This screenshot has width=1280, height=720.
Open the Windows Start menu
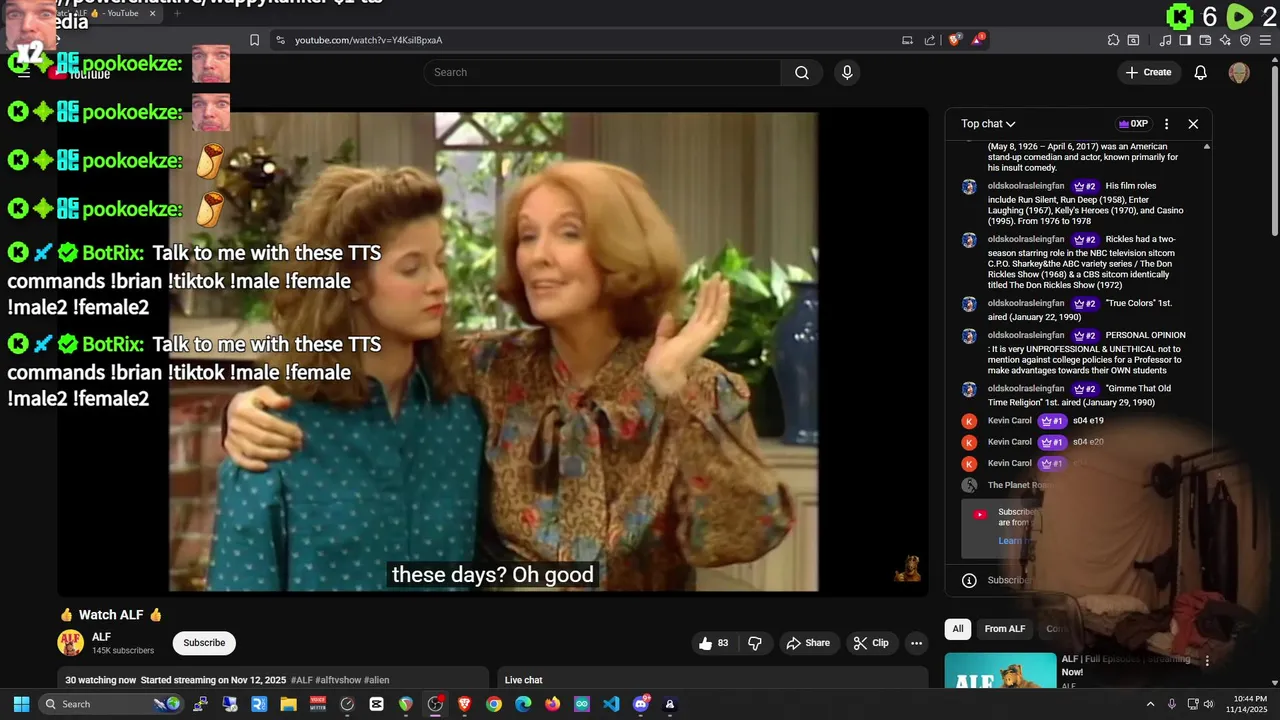click(x=21, y=704)
